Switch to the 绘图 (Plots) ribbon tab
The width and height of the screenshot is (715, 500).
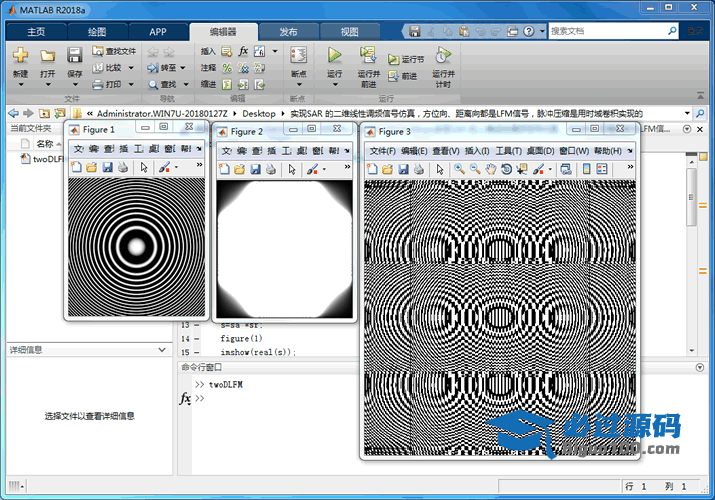point(96,31)
